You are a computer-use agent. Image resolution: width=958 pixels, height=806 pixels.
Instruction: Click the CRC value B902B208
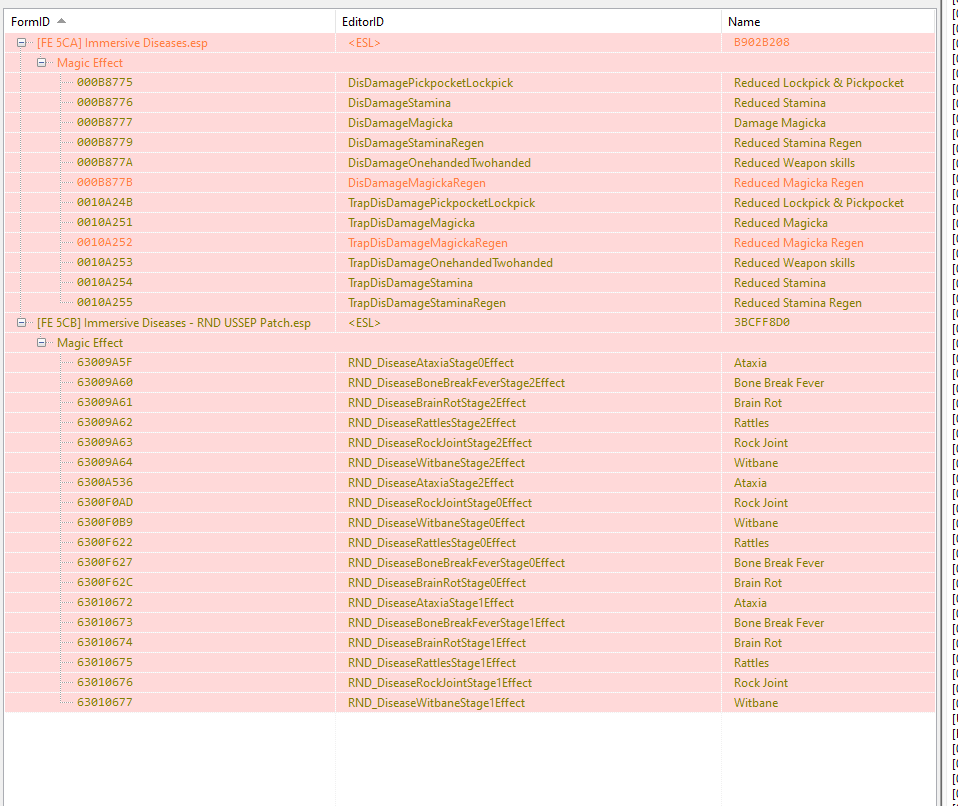point(762,42)
